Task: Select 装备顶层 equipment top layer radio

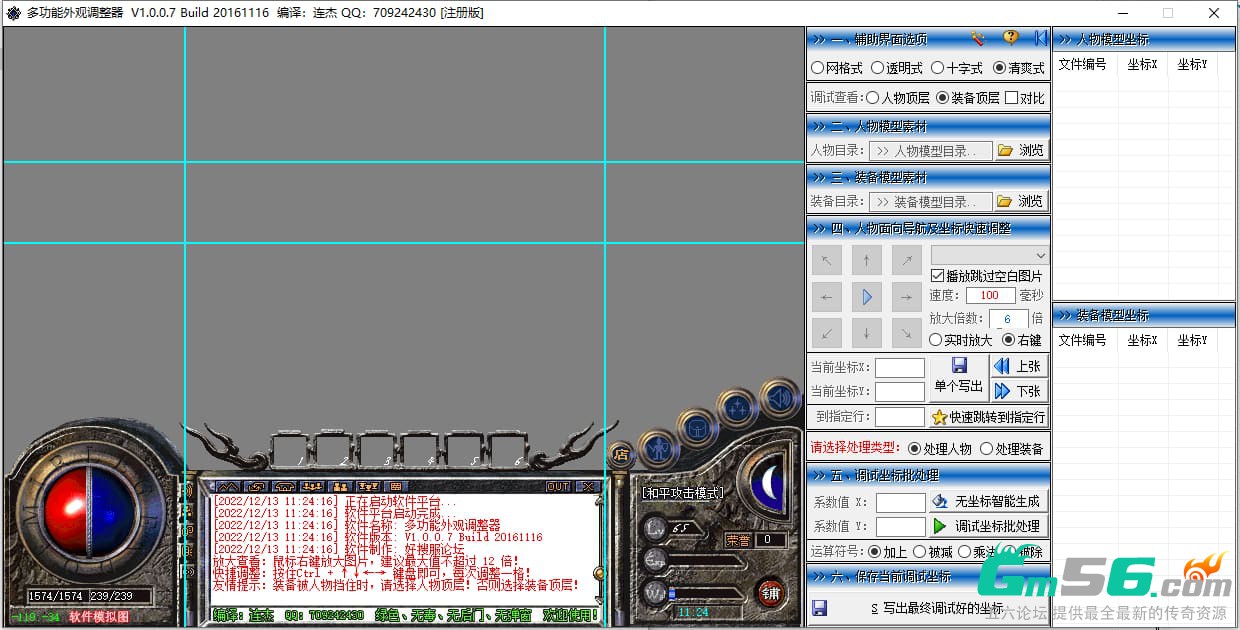Action: point(968,98)
